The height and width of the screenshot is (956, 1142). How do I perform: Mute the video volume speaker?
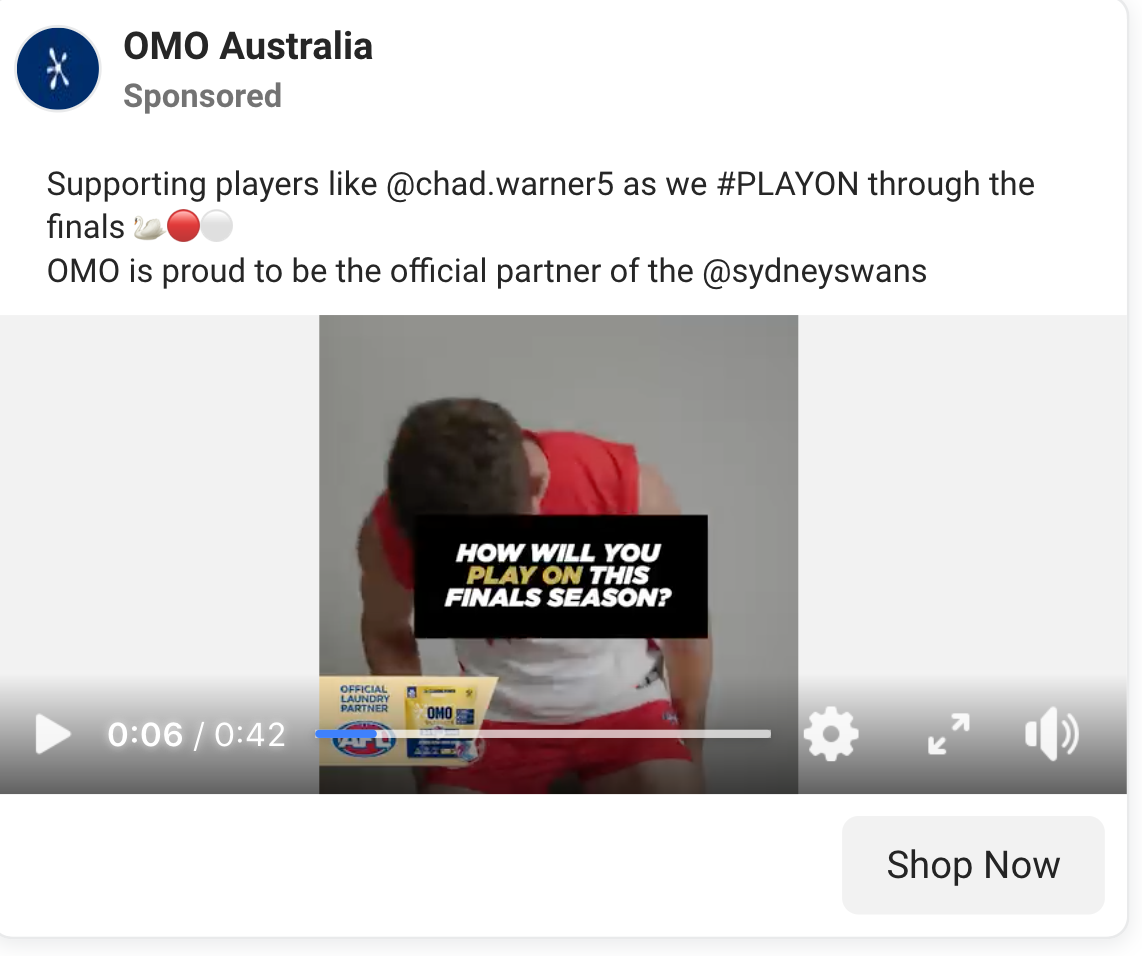[x=1052, y=734]
